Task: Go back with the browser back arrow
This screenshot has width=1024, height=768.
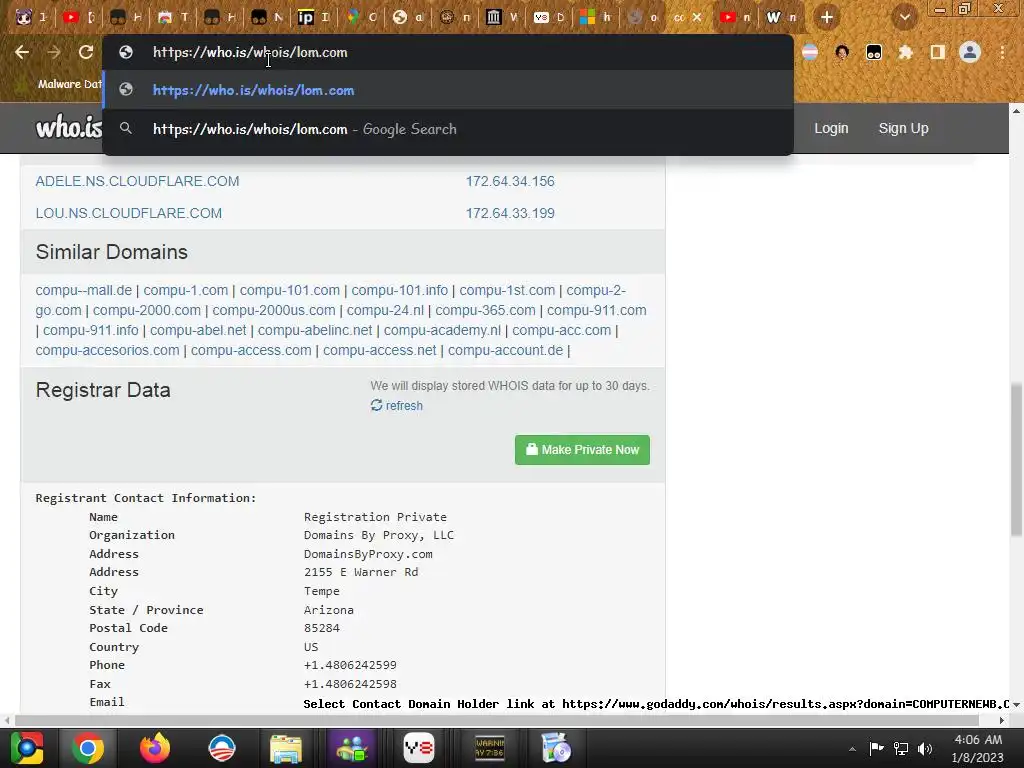Action: (22, 52)
